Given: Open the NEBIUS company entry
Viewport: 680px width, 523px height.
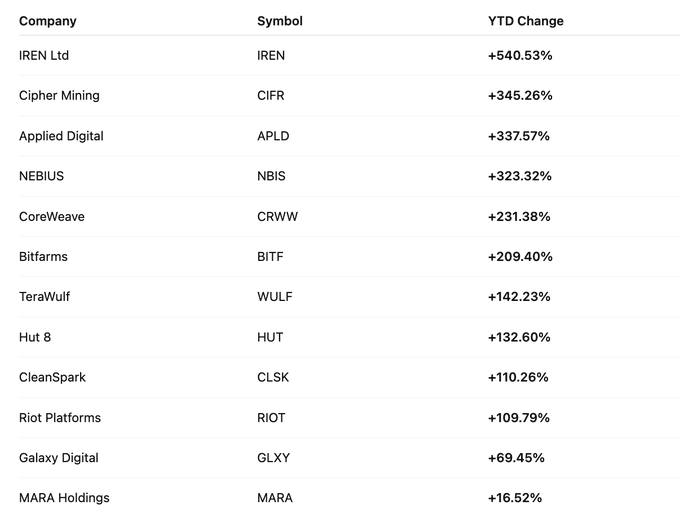Looking at the screenshot, I should (x=41, y=176).
